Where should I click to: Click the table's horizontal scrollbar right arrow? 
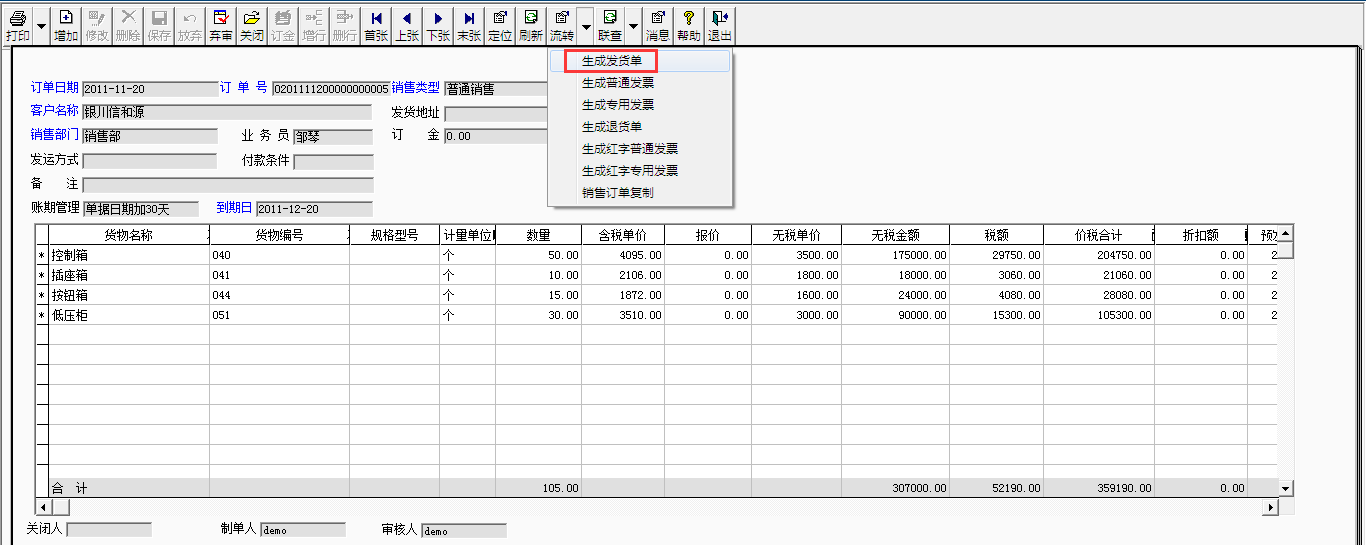(x=1271, y=508)
